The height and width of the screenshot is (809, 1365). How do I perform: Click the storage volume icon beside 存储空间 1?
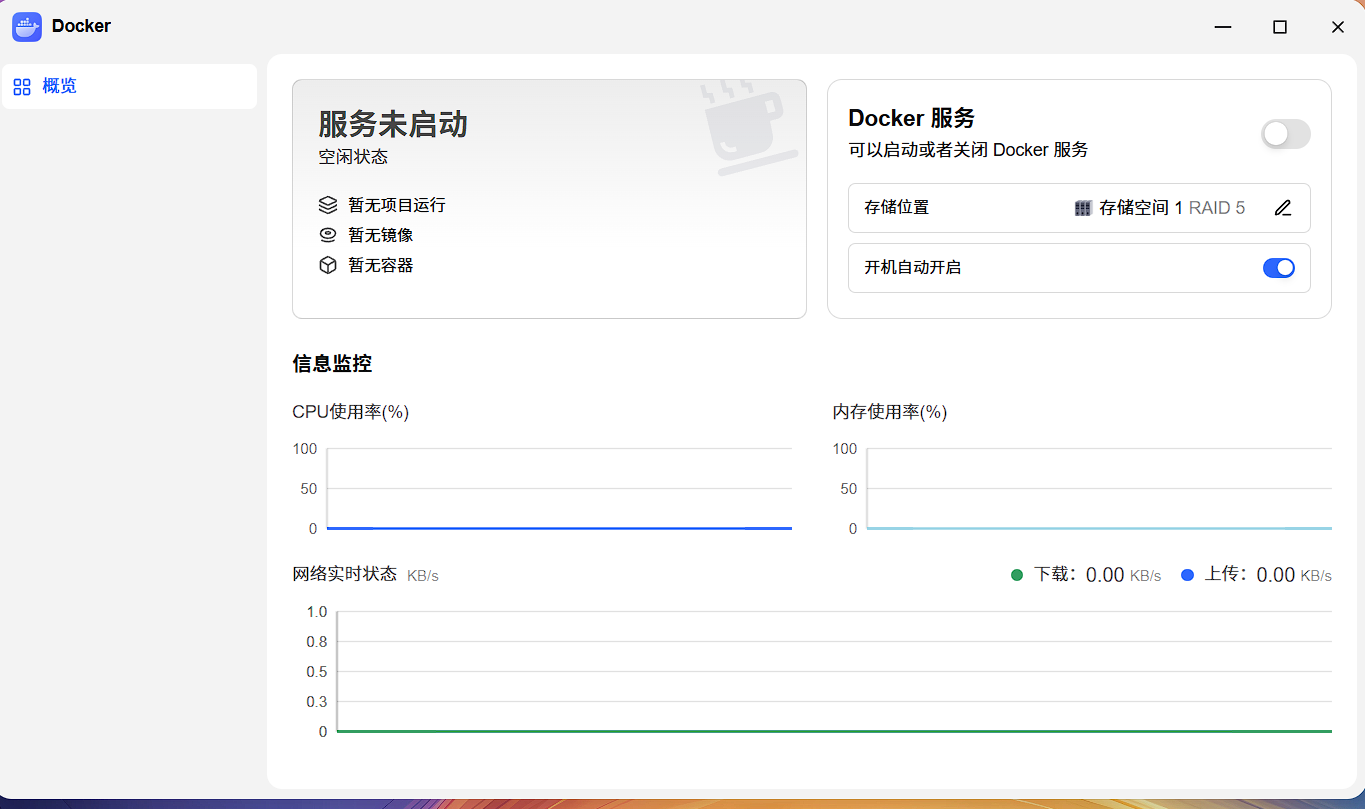(1082, 208)
